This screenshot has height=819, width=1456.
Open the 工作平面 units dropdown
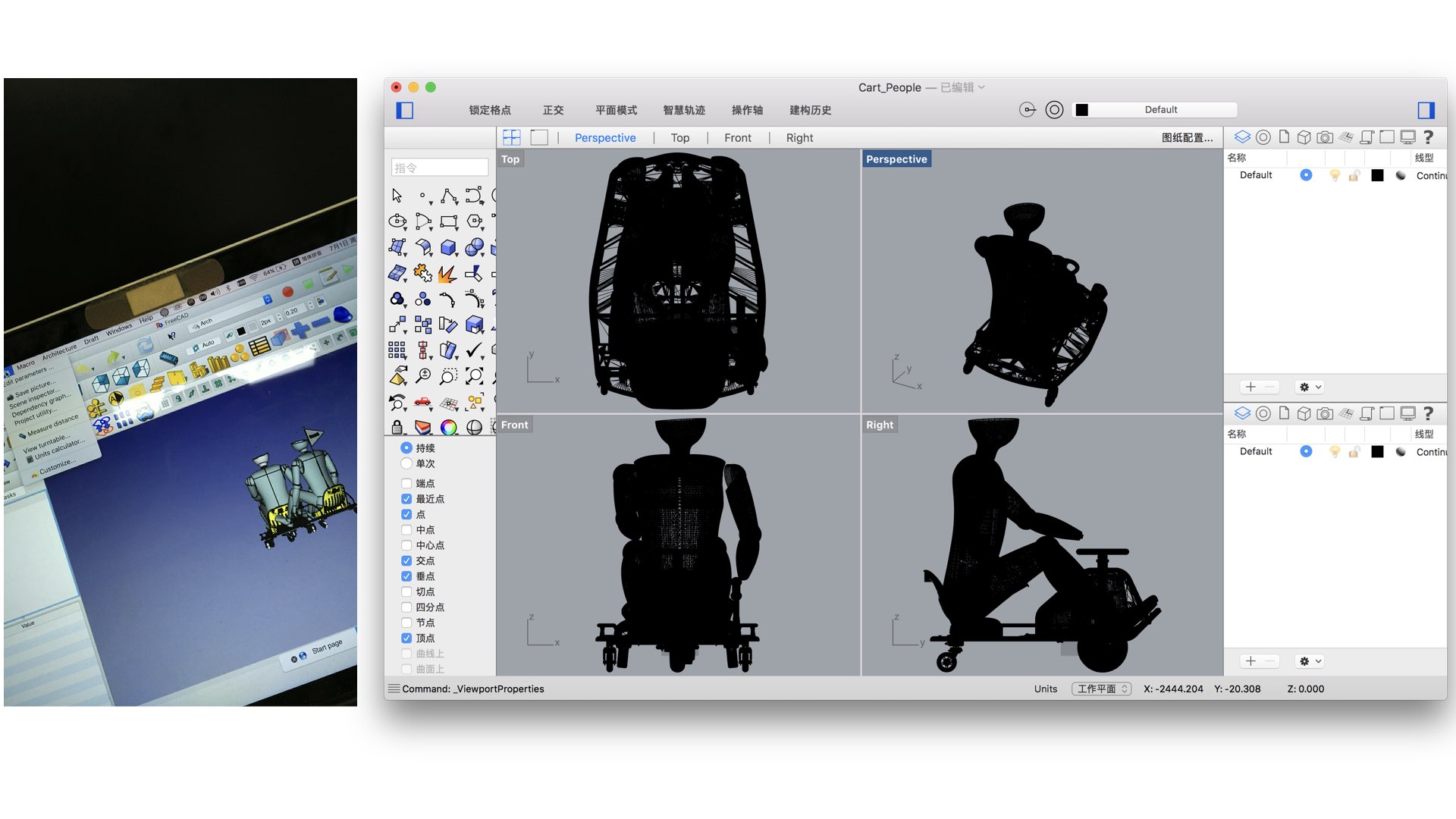(x=1102, y=689)
